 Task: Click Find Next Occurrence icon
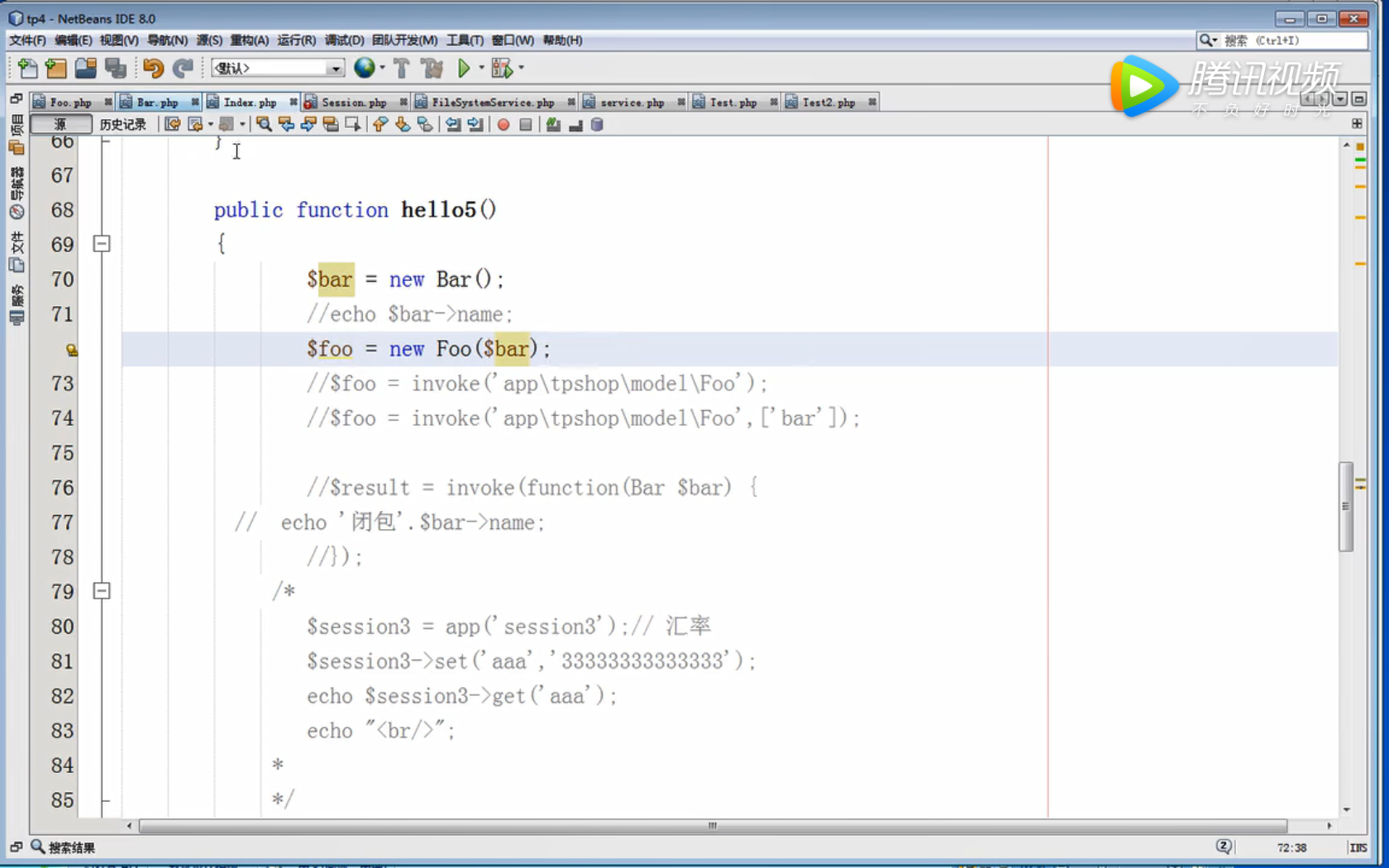(x=308, y=125)
